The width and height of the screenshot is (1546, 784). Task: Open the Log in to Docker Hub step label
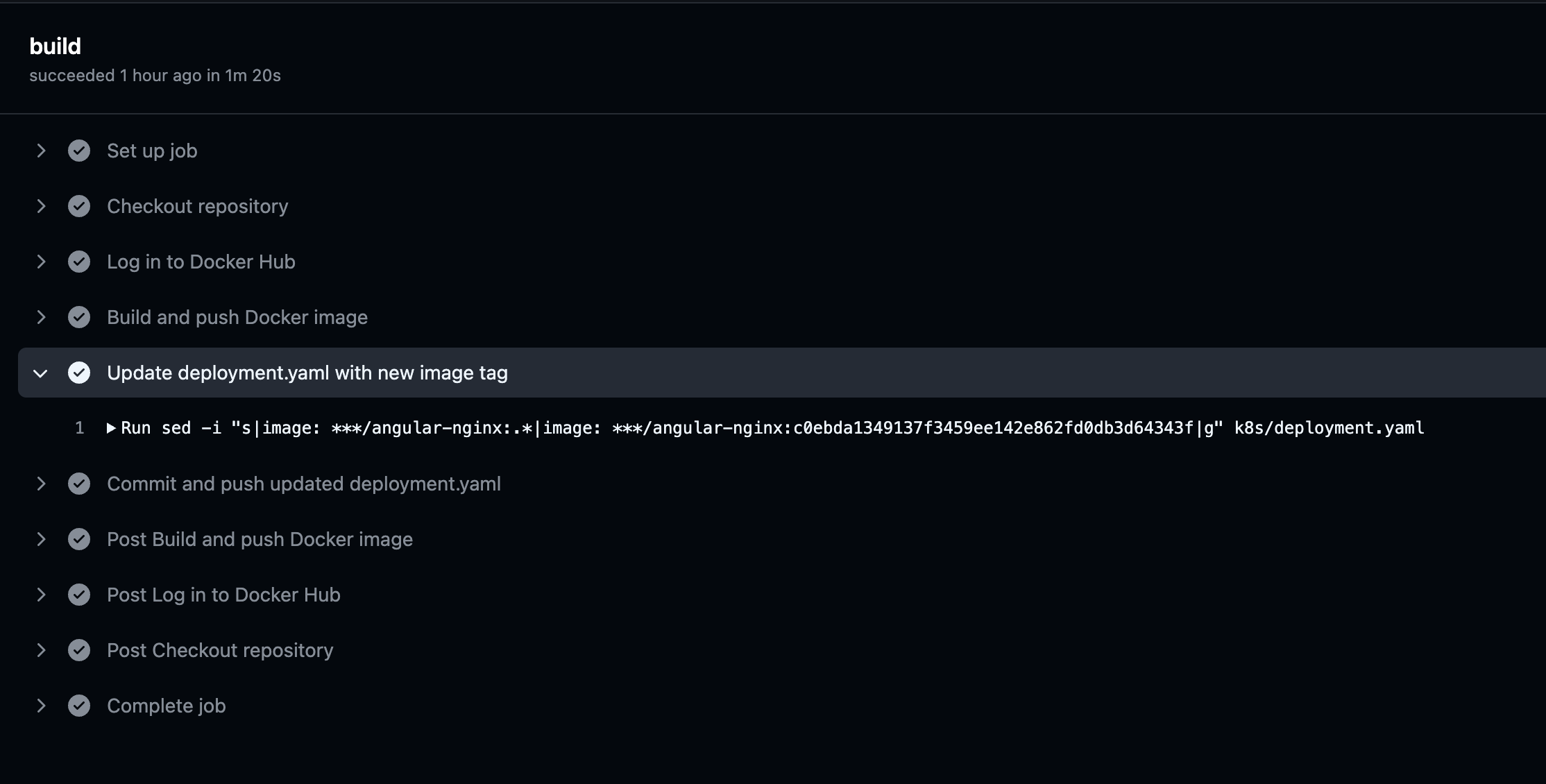tap(201, 262)
